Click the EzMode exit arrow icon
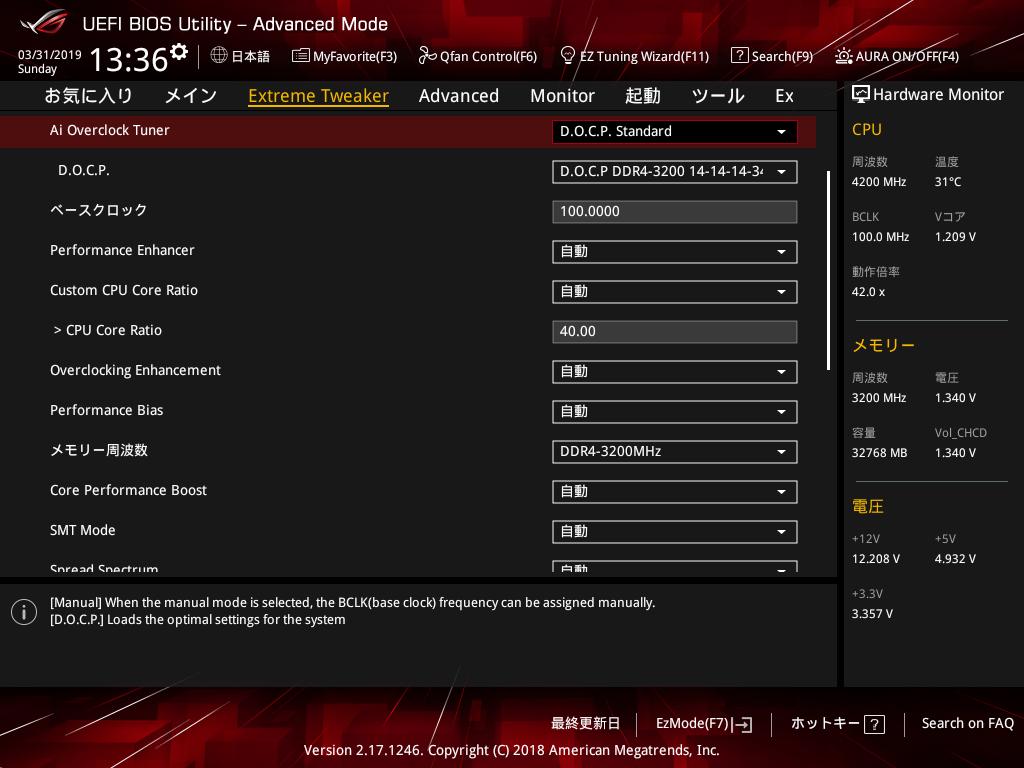The width and height of the screenshot is (1024, 768). [x=742, y=724]
